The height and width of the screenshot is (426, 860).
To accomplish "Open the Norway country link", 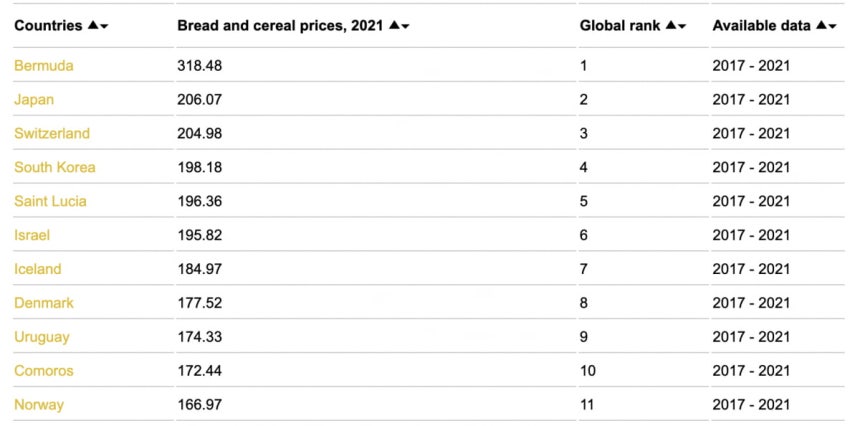I will click(39, 405).
